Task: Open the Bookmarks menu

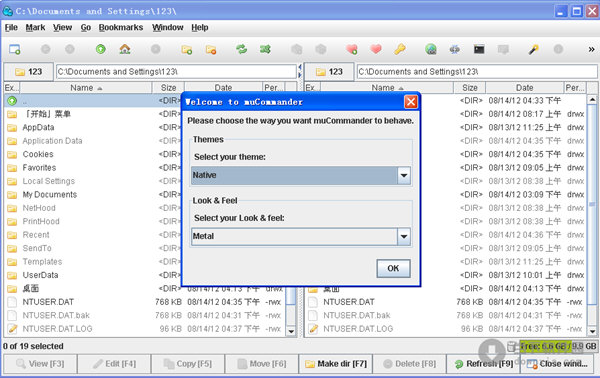Action: coord(121,28)
